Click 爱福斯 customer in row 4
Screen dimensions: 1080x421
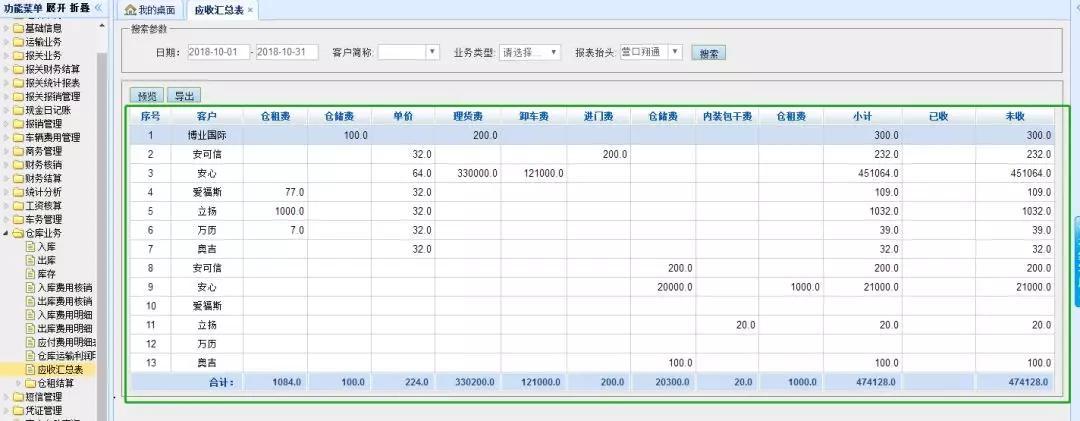coord(207,192)
